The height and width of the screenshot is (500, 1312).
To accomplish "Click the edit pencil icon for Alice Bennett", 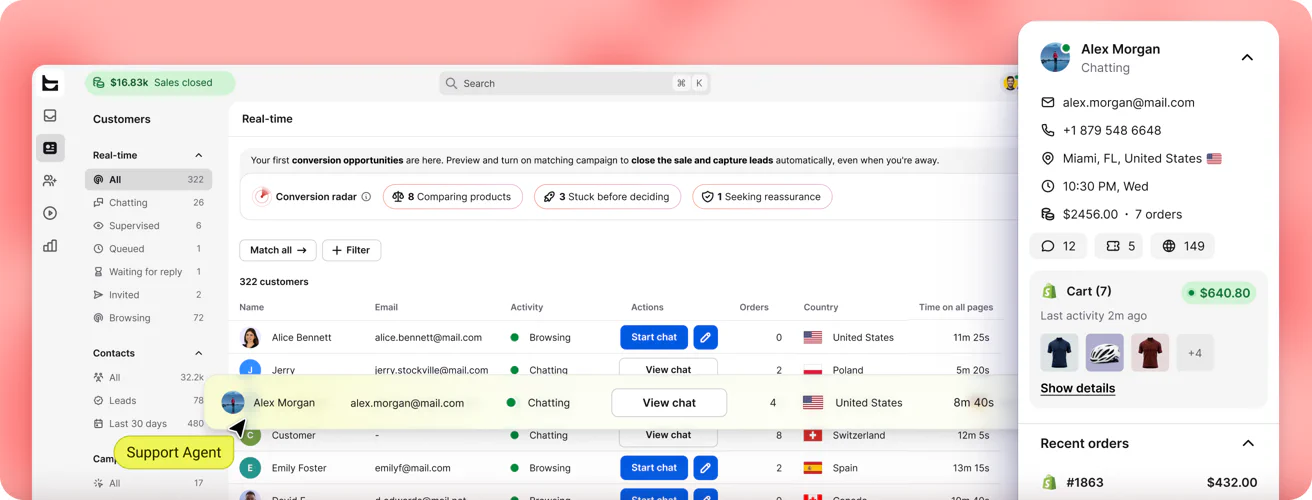I will [x=705, y=337].
